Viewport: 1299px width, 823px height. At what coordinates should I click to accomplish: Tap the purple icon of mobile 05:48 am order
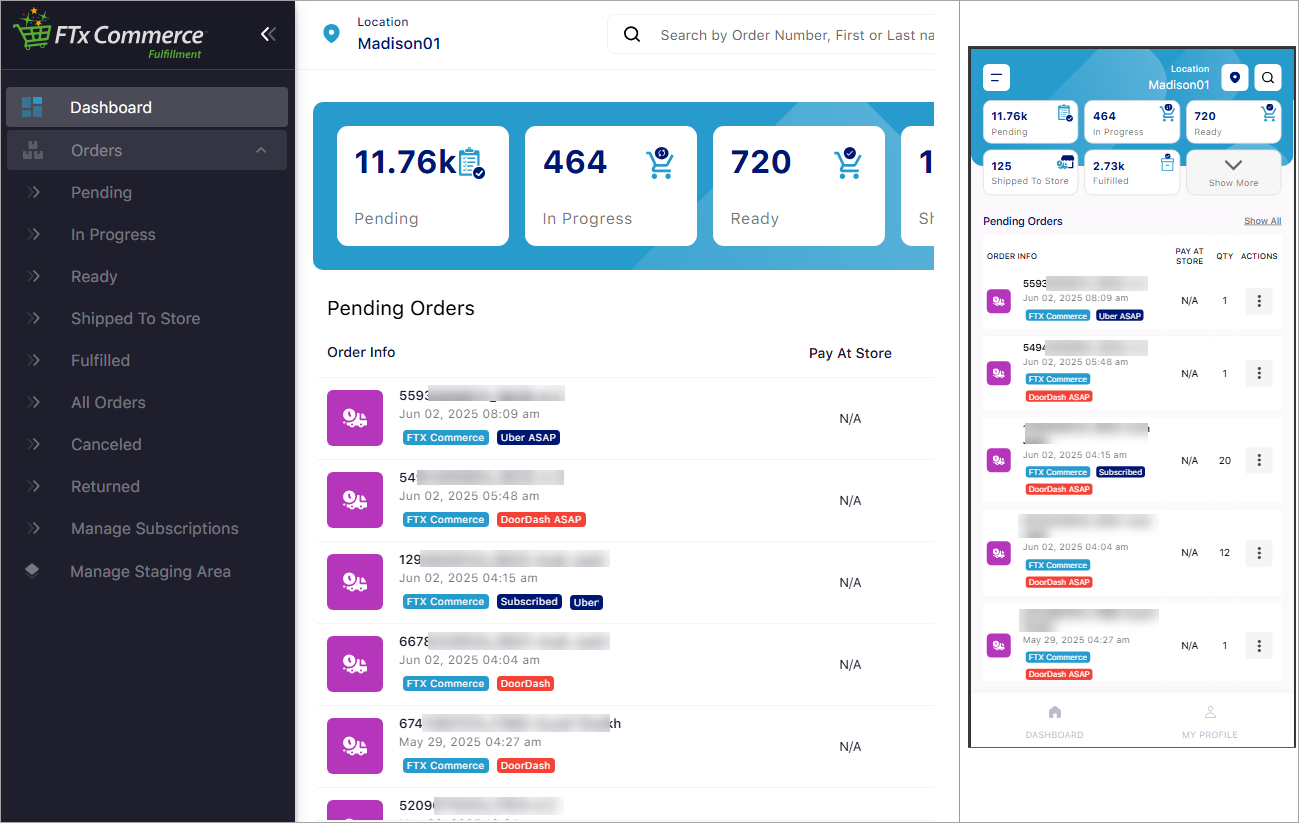pos(998,374)
